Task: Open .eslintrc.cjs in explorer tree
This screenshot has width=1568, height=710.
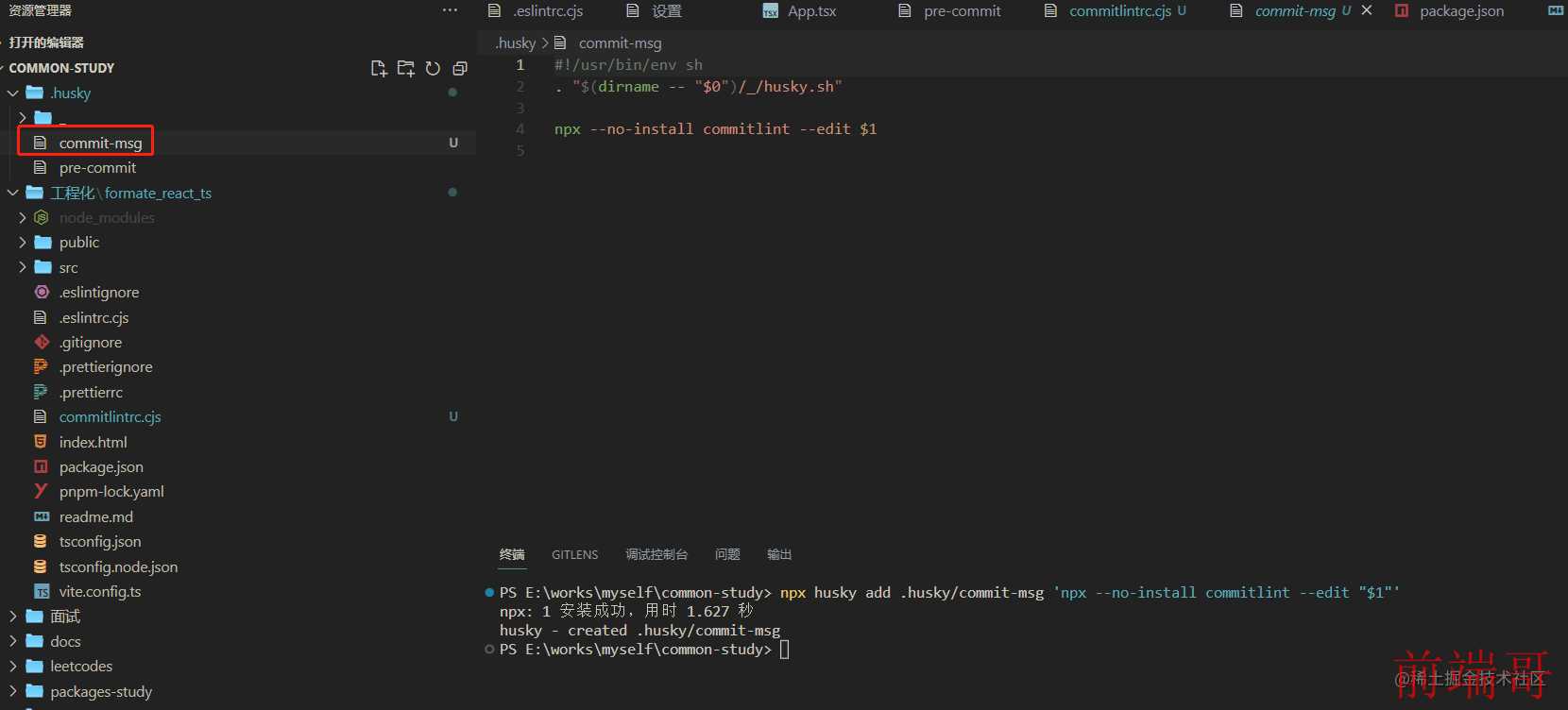Action: point(94,317)
